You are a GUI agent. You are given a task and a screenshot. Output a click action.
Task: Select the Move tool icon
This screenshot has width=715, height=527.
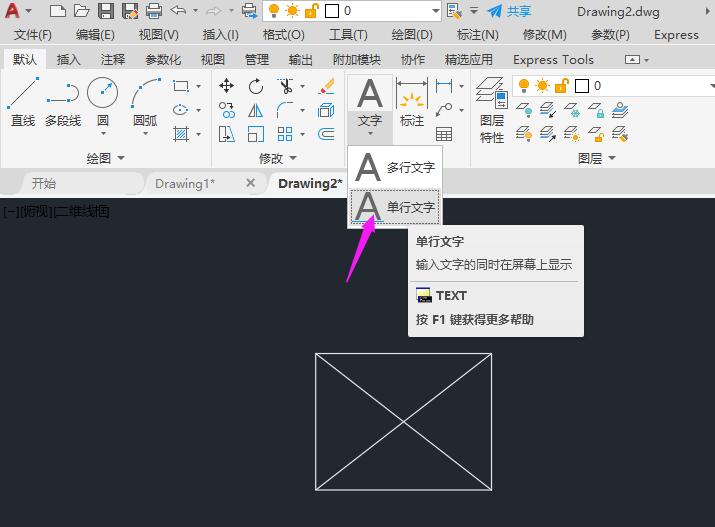coord(226,85)
